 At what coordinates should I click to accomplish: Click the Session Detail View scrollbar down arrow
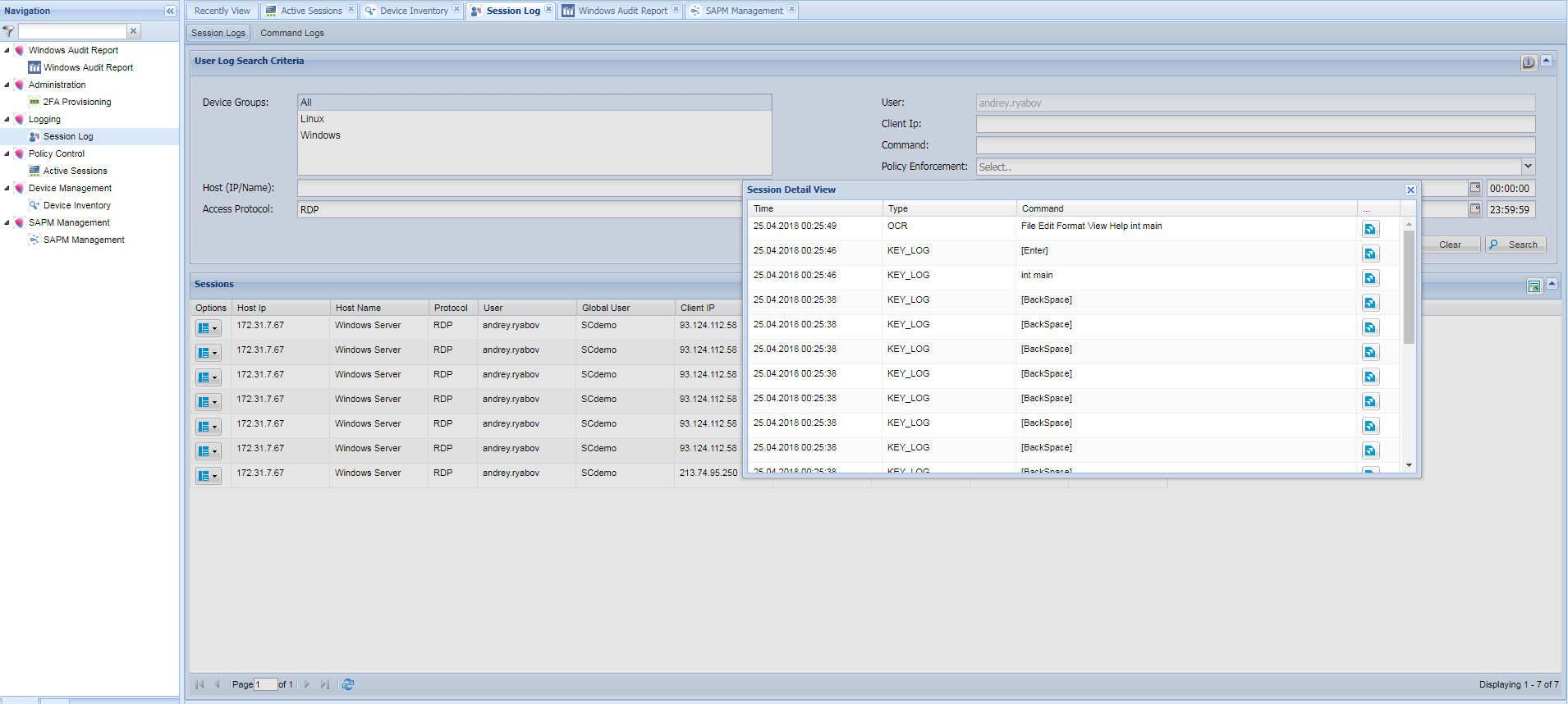coord(1409,465)
